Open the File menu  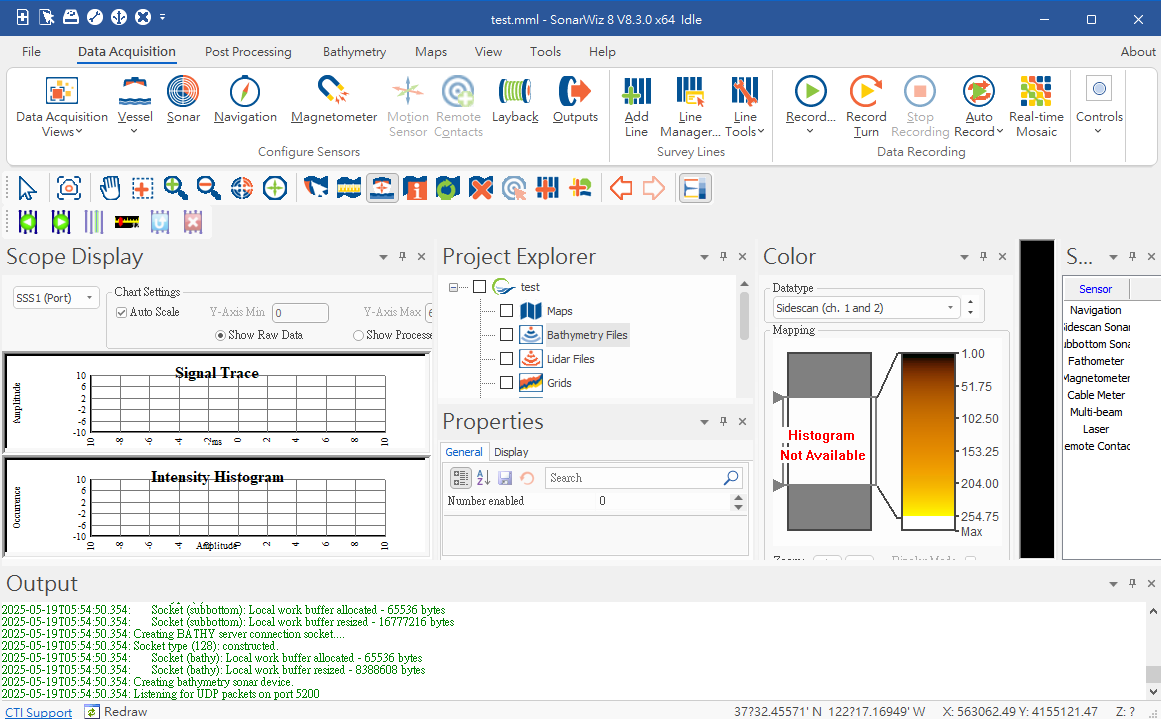(x=31, y=52)
